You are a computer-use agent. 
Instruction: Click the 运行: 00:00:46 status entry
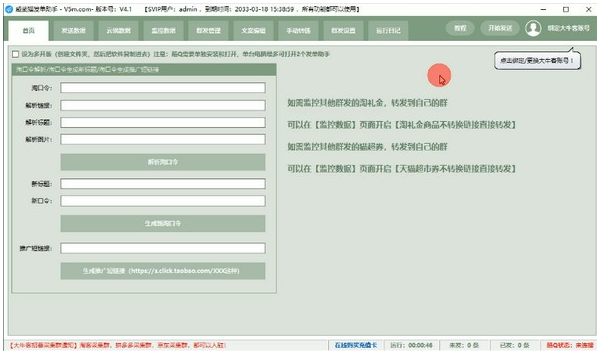(x=411, y=345)
